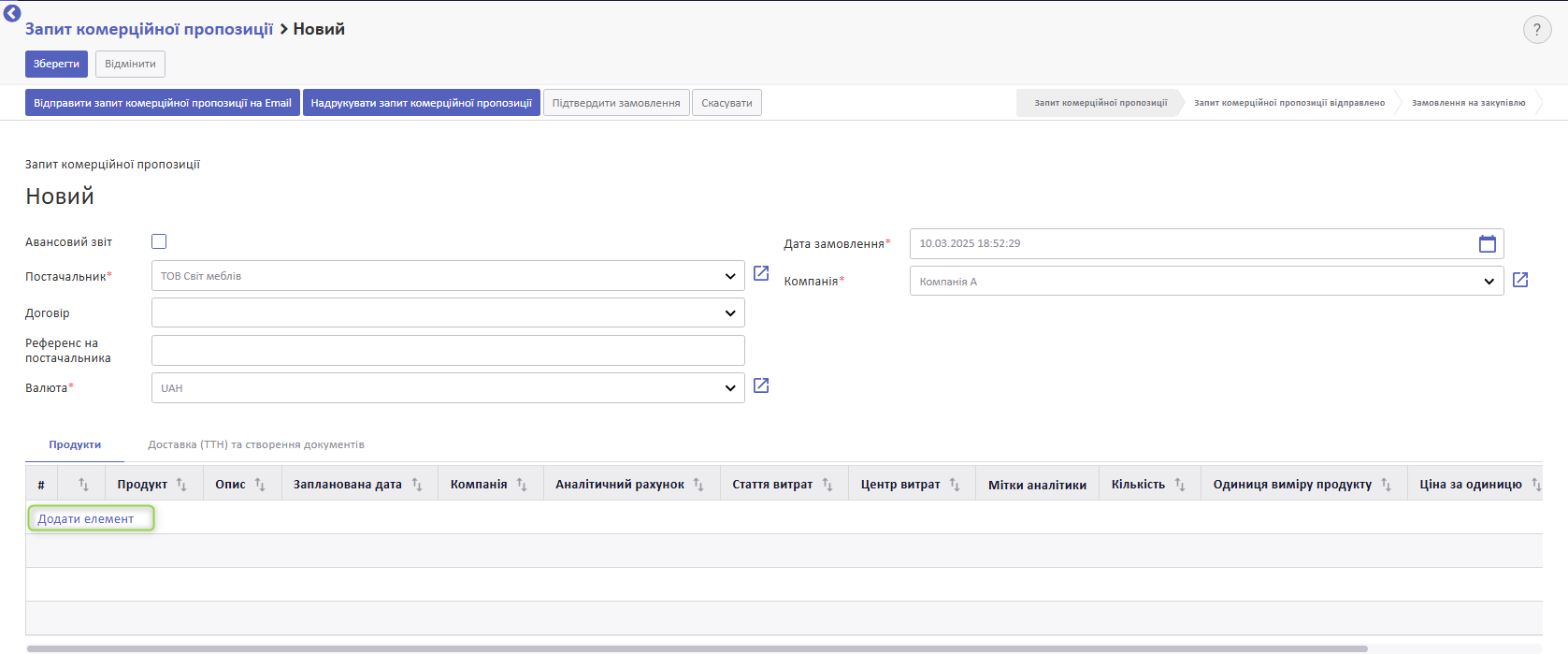Click the Скасувати button
The height and width of the screenshot is (654, 1568).
(x=726, y=103)
